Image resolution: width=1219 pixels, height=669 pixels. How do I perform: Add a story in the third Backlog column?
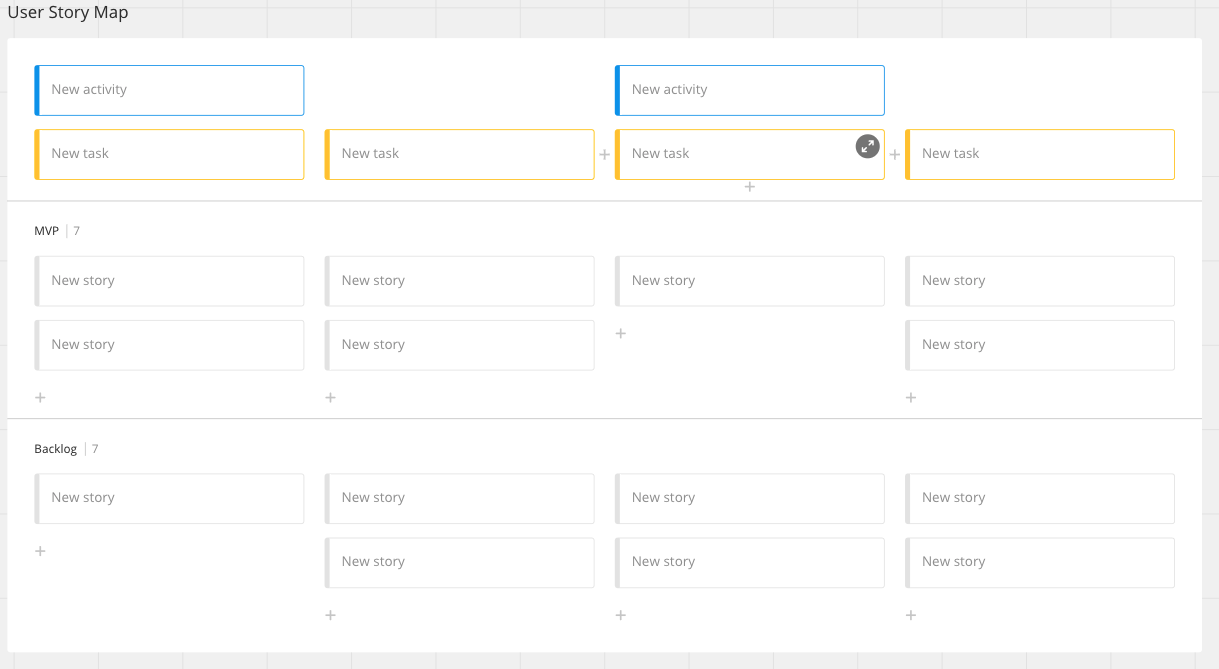coord(620,615)
